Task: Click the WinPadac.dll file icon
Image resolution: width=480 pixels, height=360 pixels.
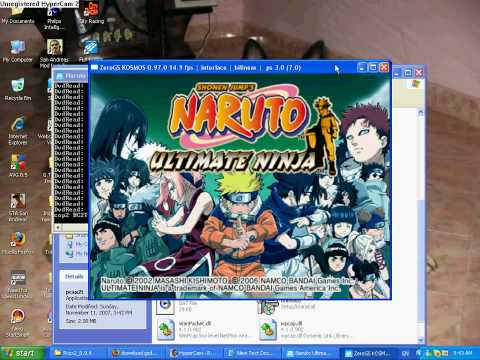Action: (166, 329)
